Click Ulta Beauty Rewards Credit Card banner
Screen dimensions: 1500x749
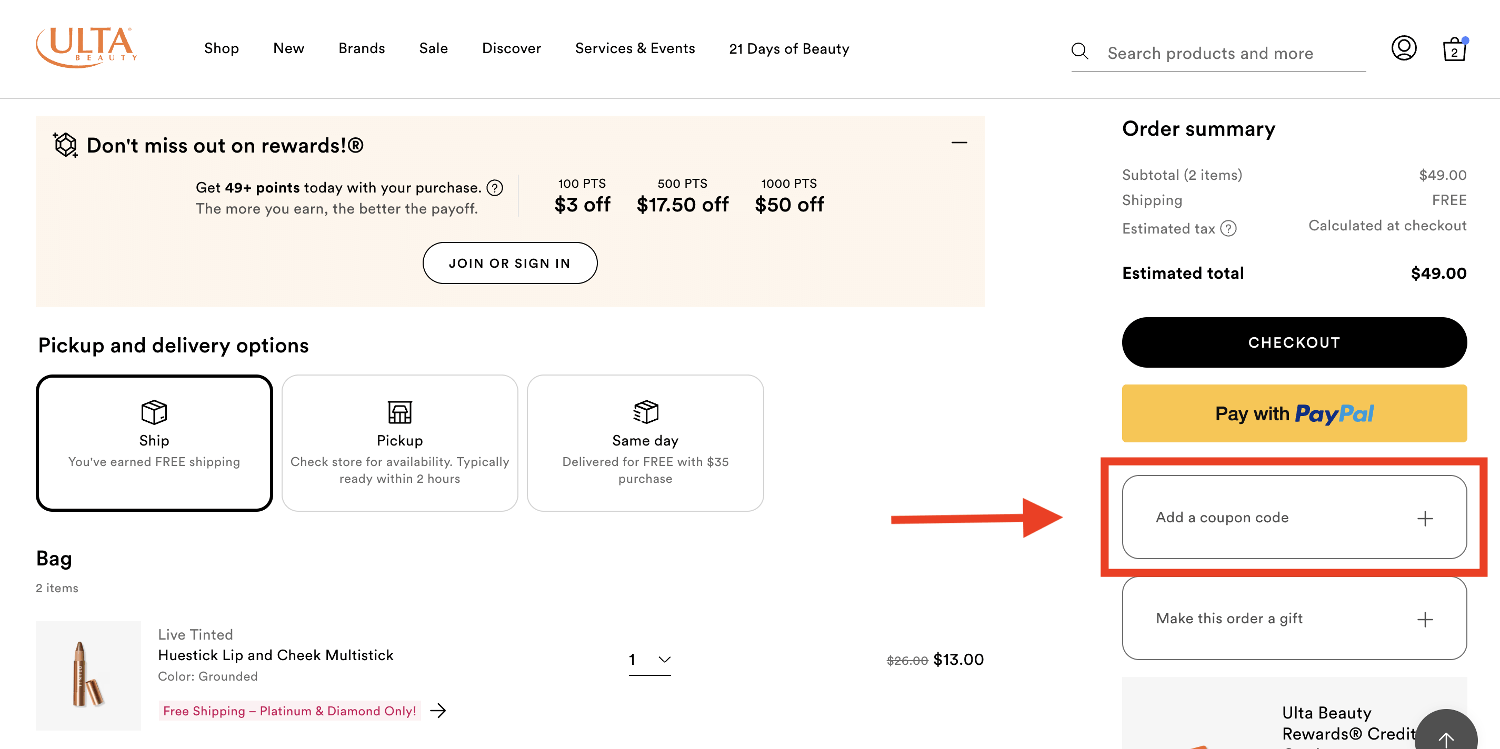coord(1294,713)
